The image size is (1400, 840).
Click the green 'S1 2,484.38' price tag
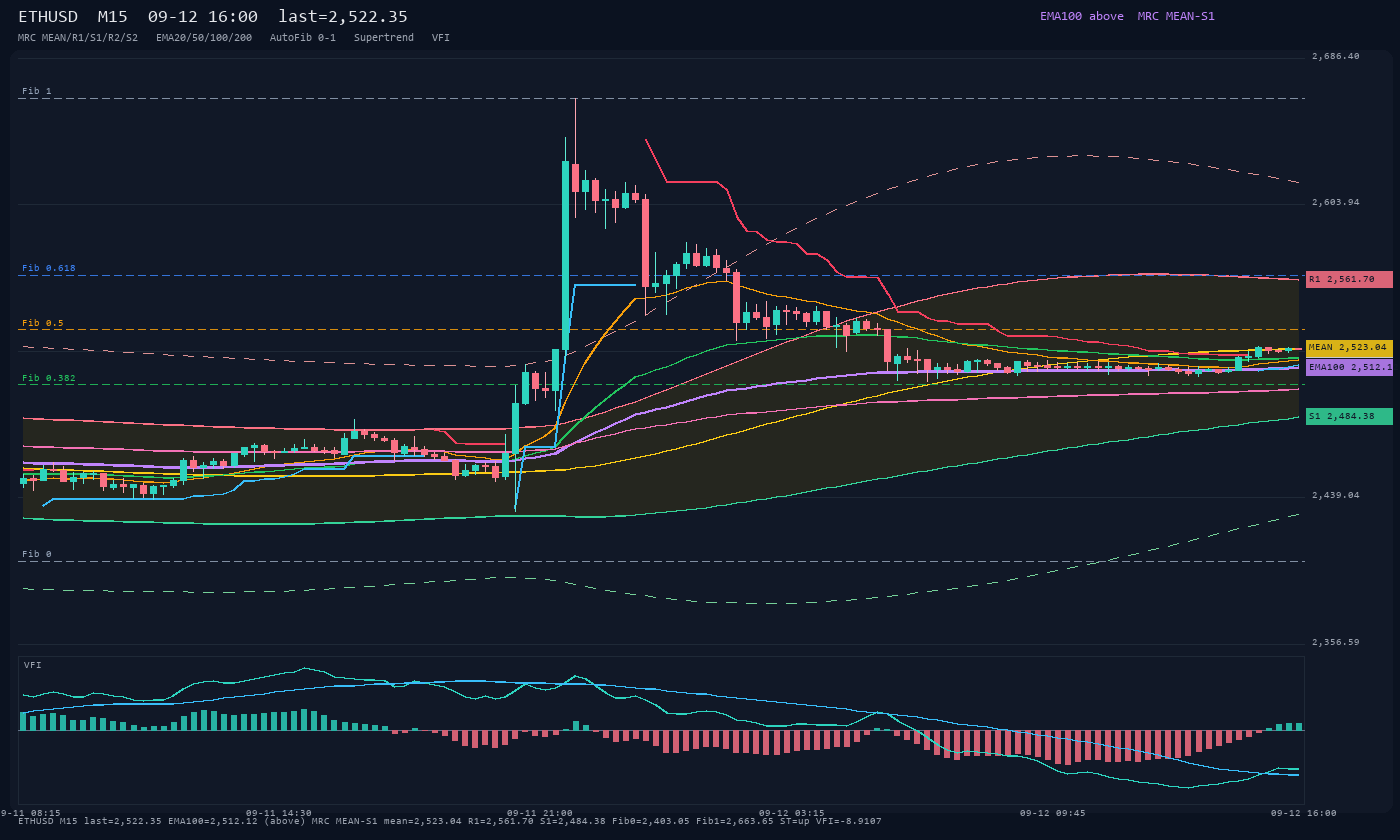click(x=1349, y=416)
